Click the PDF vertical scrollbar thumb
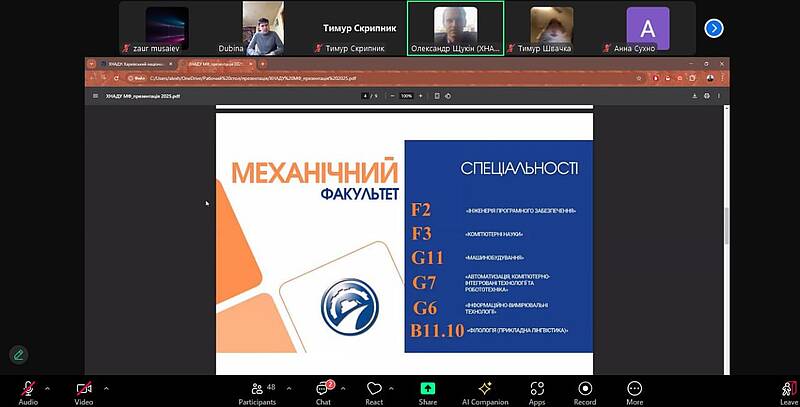 (x=727, y=225)
